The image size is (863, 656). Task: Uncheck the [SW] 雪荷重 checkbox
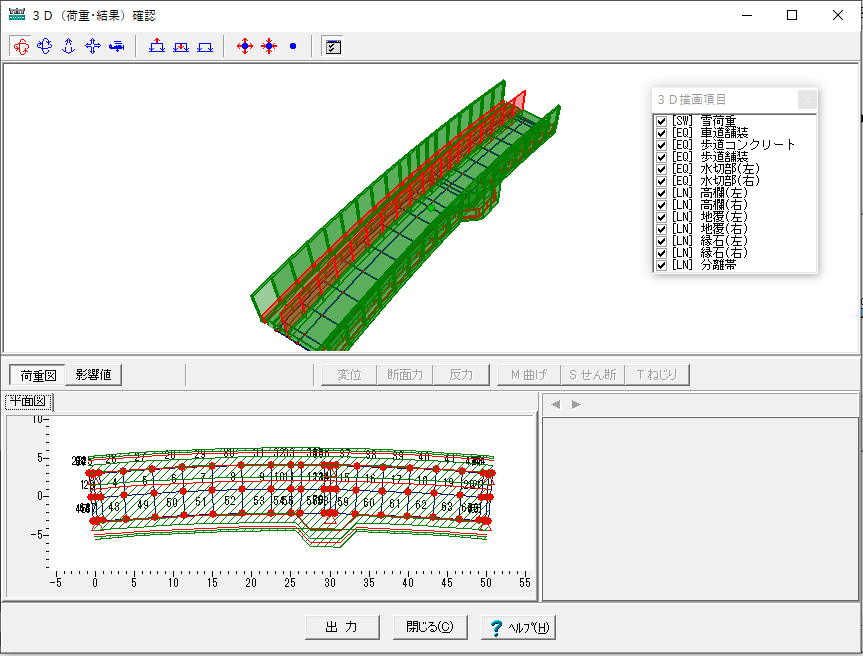click(662, 121)
